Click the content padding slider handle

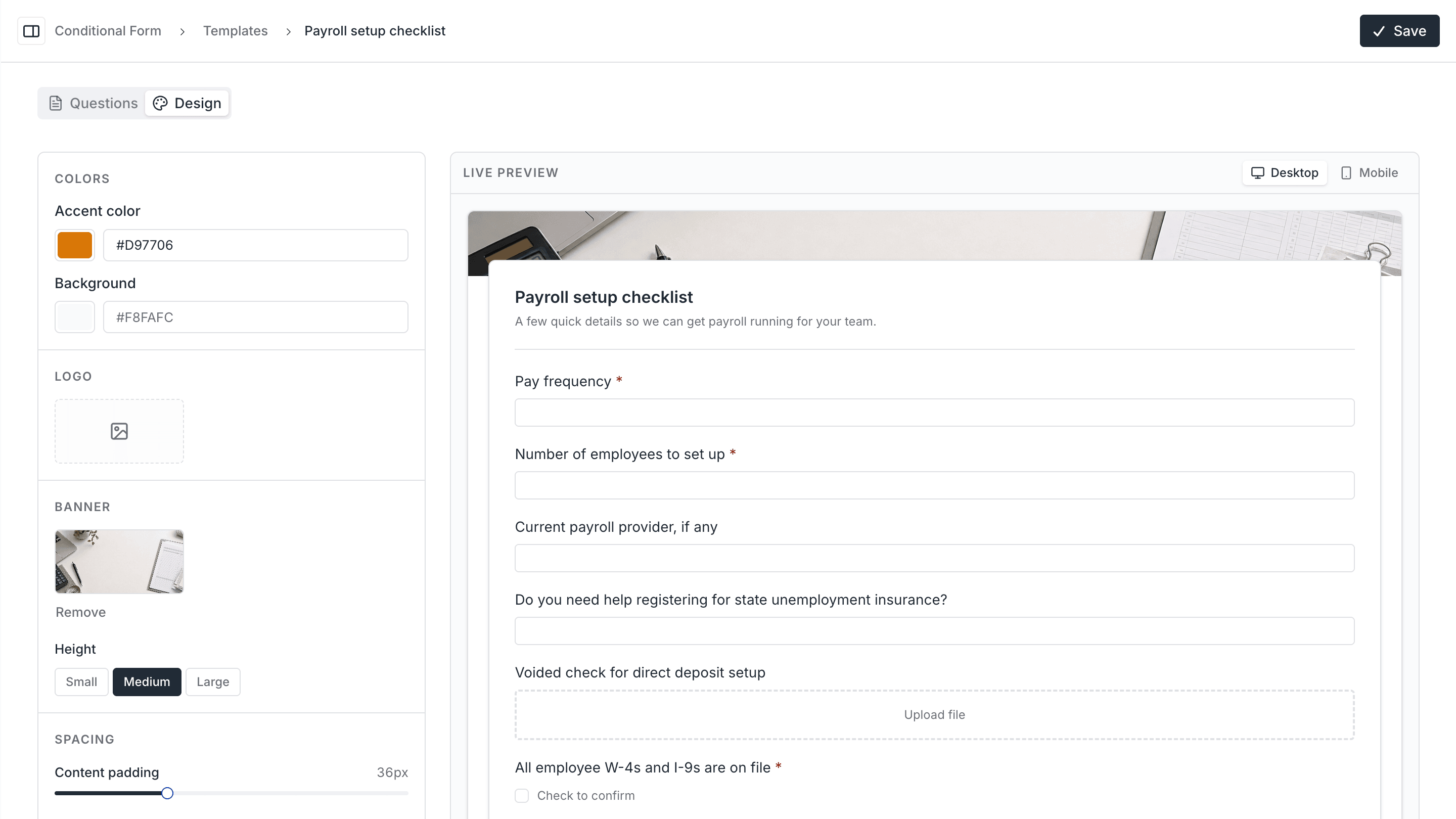pos(167,794)
